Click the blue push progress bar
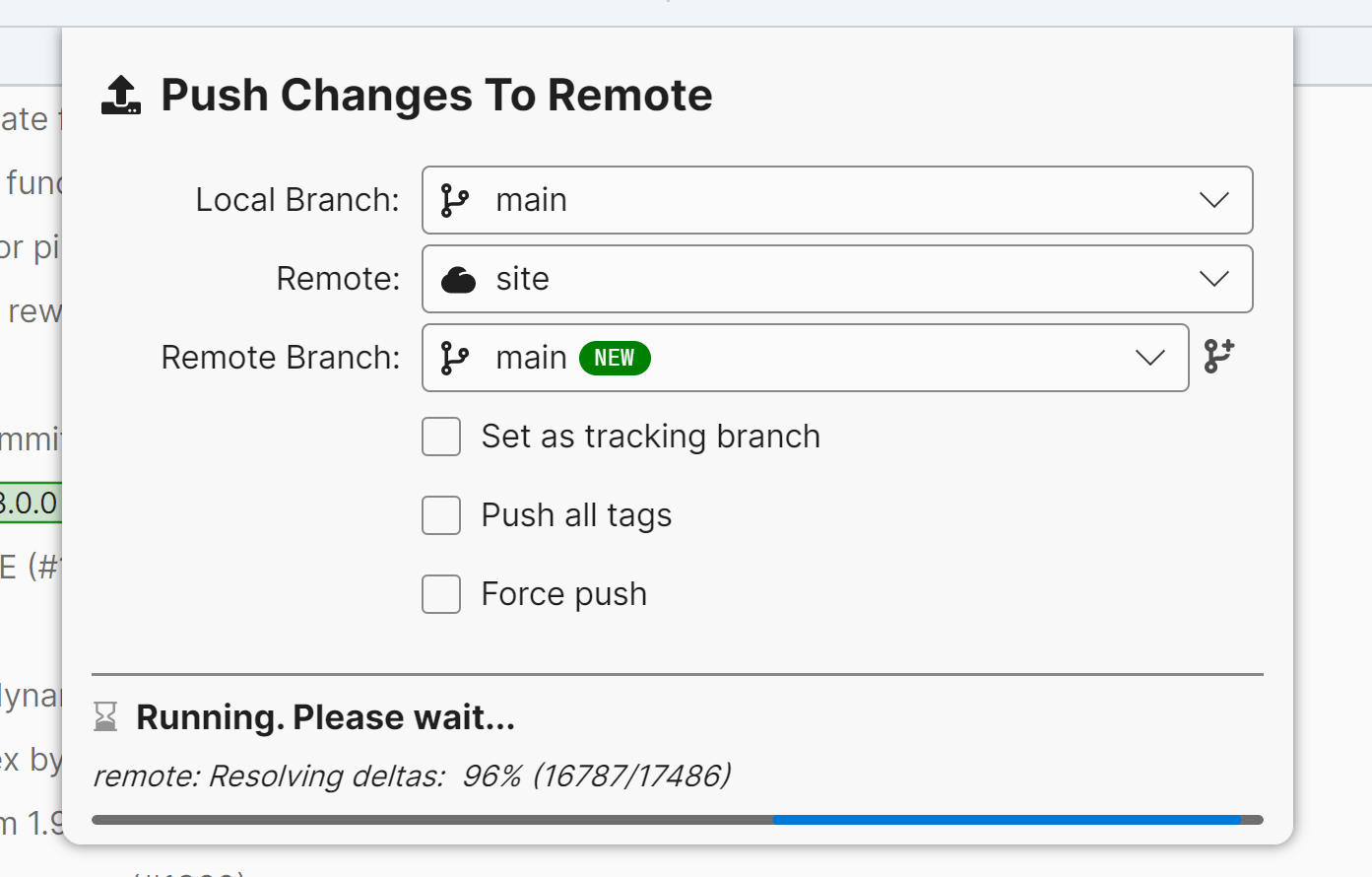The image size is (1372, 877). (1005, 820)
